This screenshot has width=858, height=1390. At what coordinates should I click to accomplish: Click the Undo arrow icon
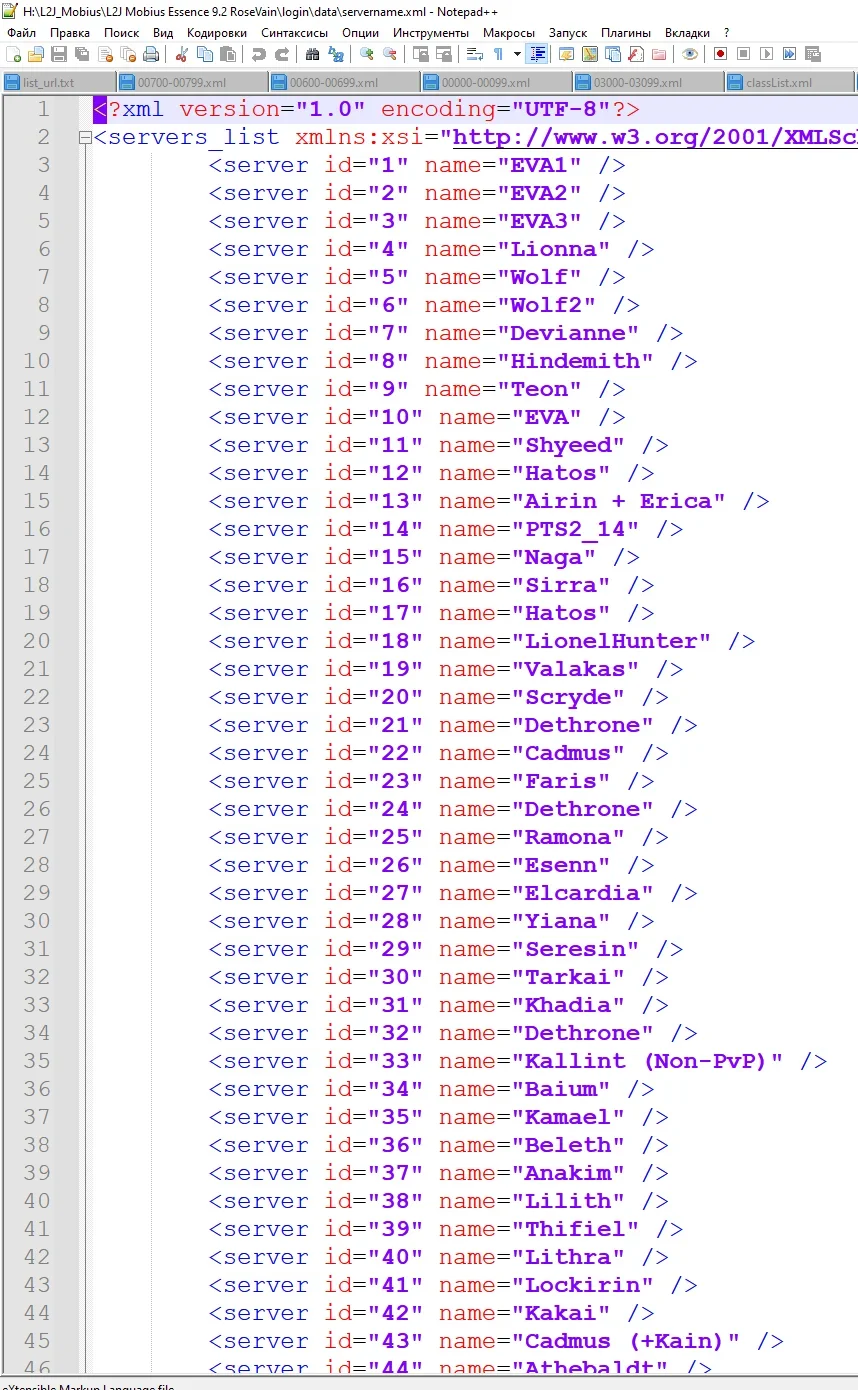coord(259,54)
